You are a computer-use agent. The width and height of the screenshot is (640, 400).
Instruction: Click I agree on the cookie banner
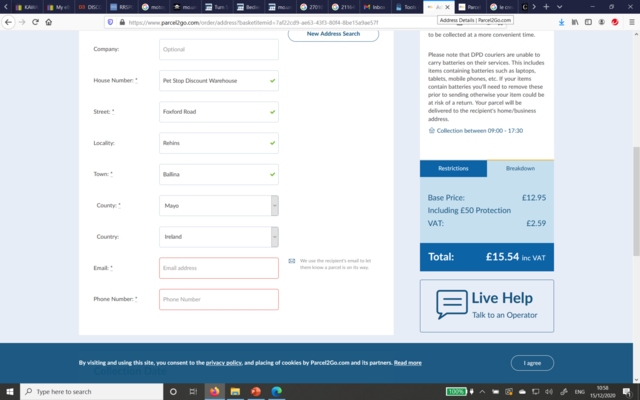pos(532,363)
